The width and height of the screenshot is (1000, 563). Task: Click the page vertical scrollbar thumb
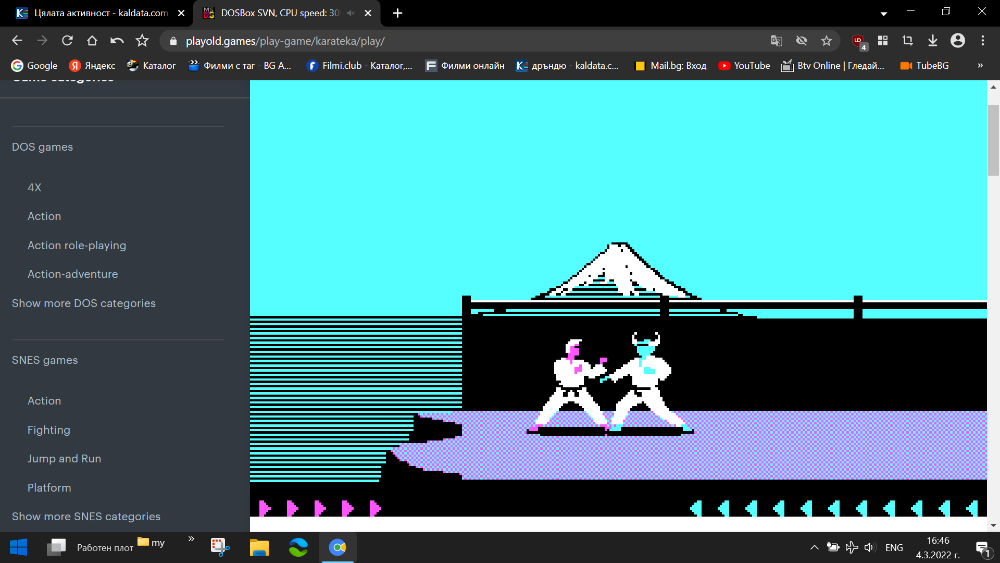pos(993,140)
